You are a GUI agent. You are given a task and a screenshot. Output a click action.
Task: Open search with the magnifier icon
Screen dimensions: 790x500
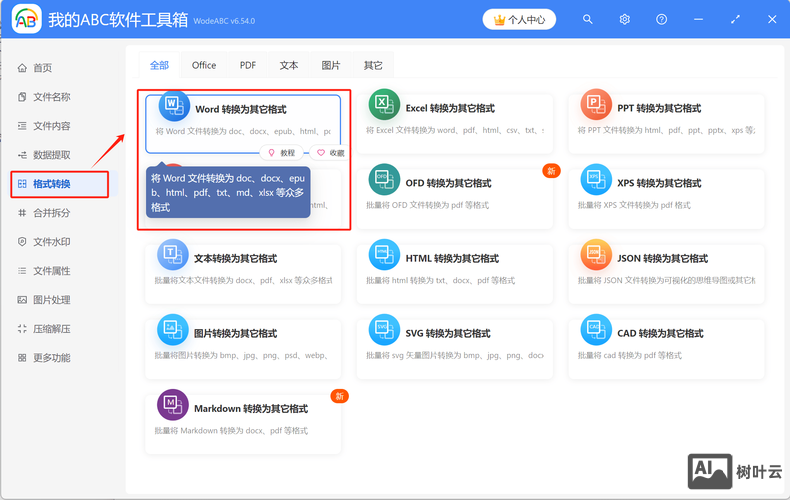tap(587, 19)
